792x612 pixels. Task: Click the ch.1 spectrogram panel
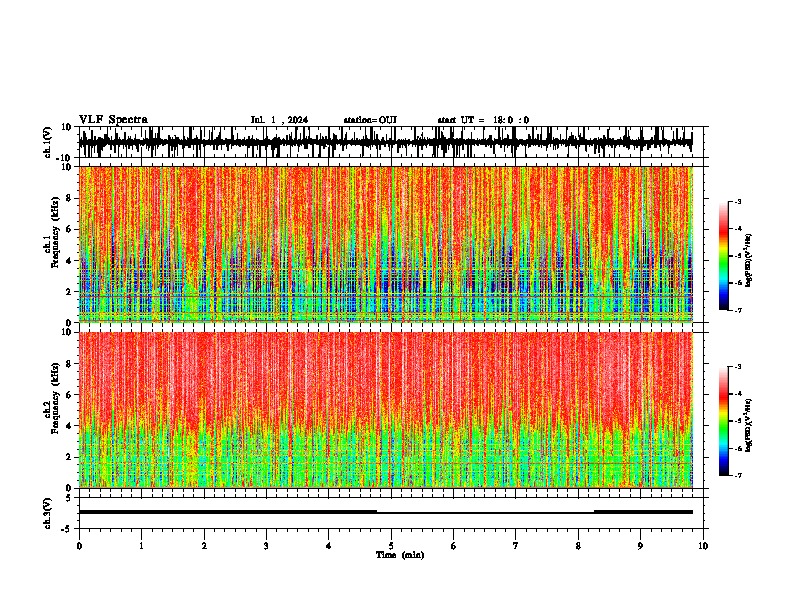[391, 244]
